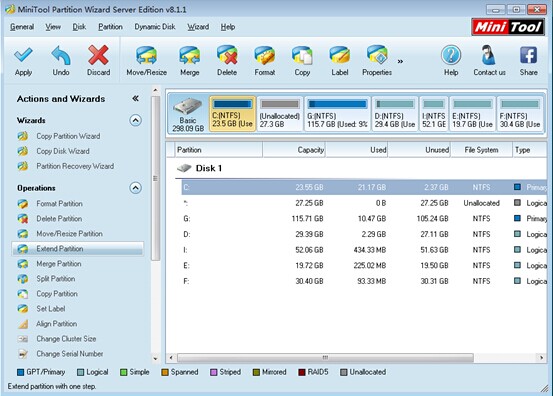Select F:(NTFS) 30.4 GB block
This screenshot has width=553, height=396.
click(x=520, y=114)
